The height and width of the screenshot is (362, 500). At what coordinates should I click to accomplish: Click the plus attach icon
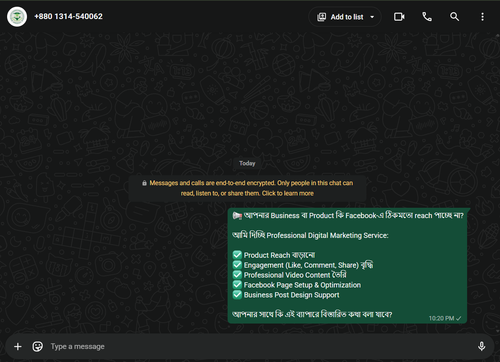(x=18, y=346)
